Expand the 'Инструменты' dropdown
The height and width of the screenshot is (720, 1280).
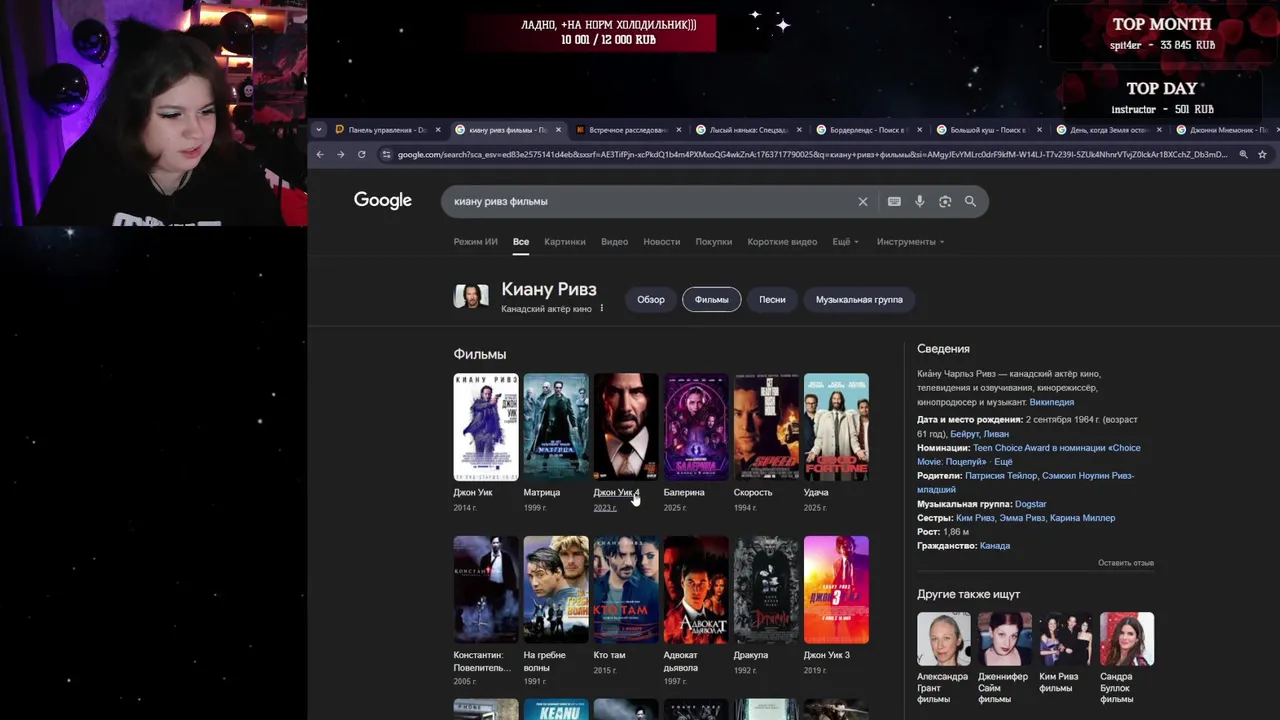(x=910, y=242)
